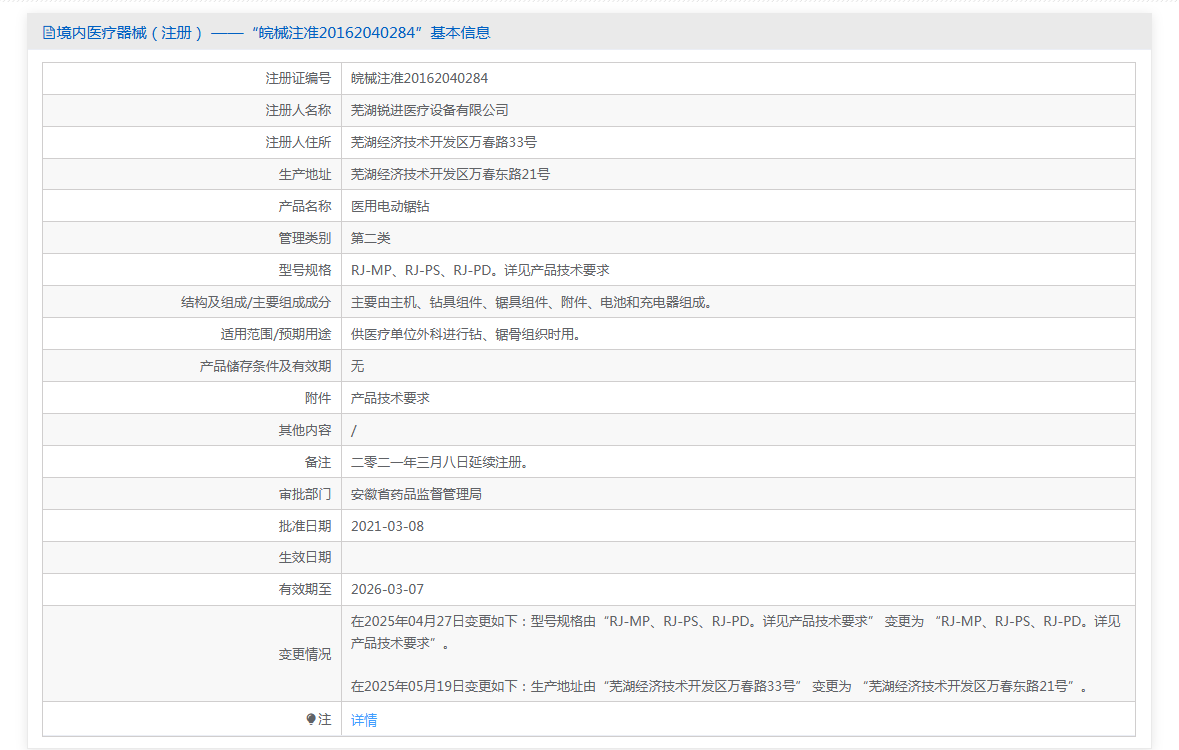Click the intended use text 供医疗单位外科进行钻

(465, 334)
